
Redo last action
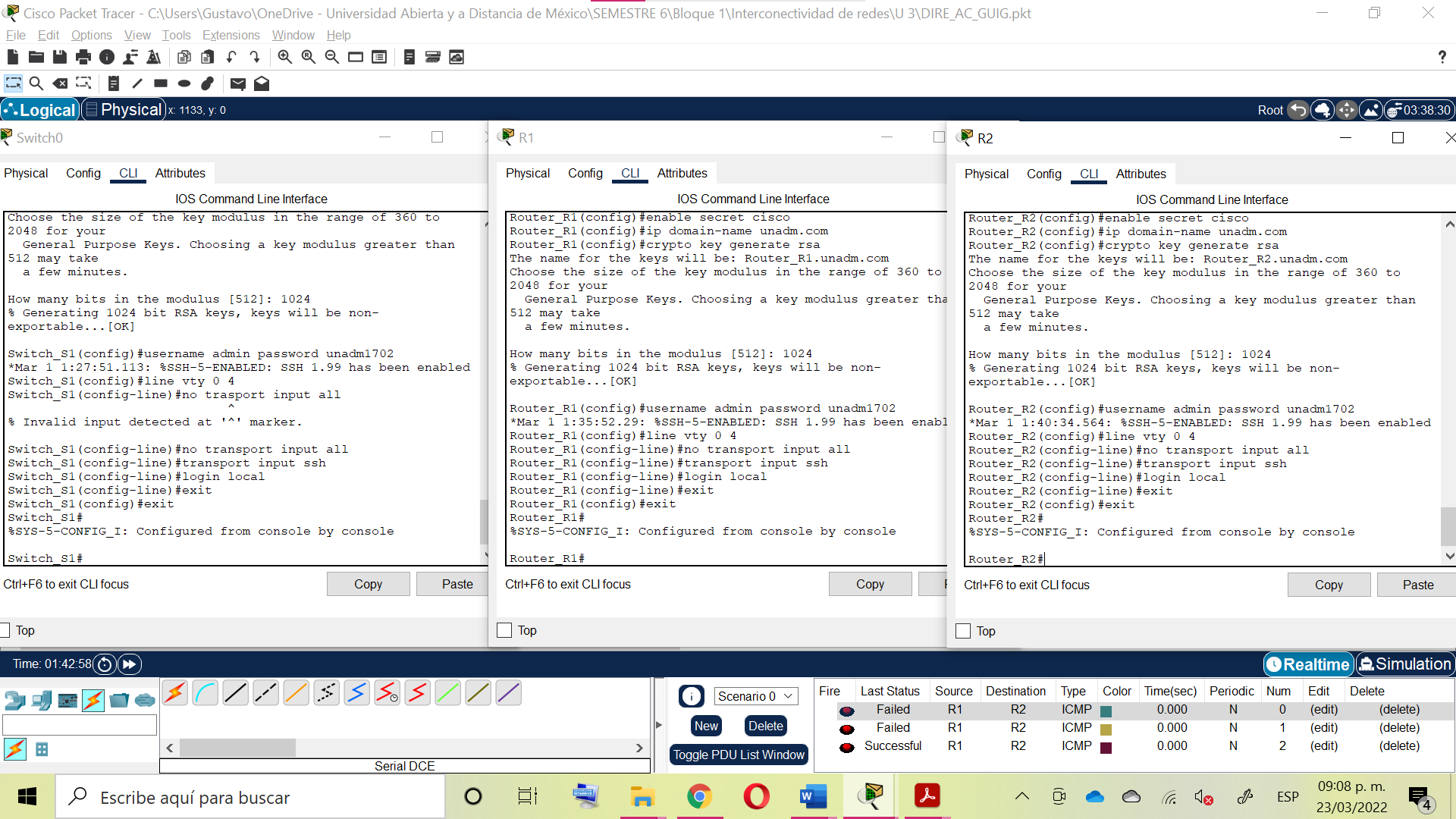click(255, 57)
